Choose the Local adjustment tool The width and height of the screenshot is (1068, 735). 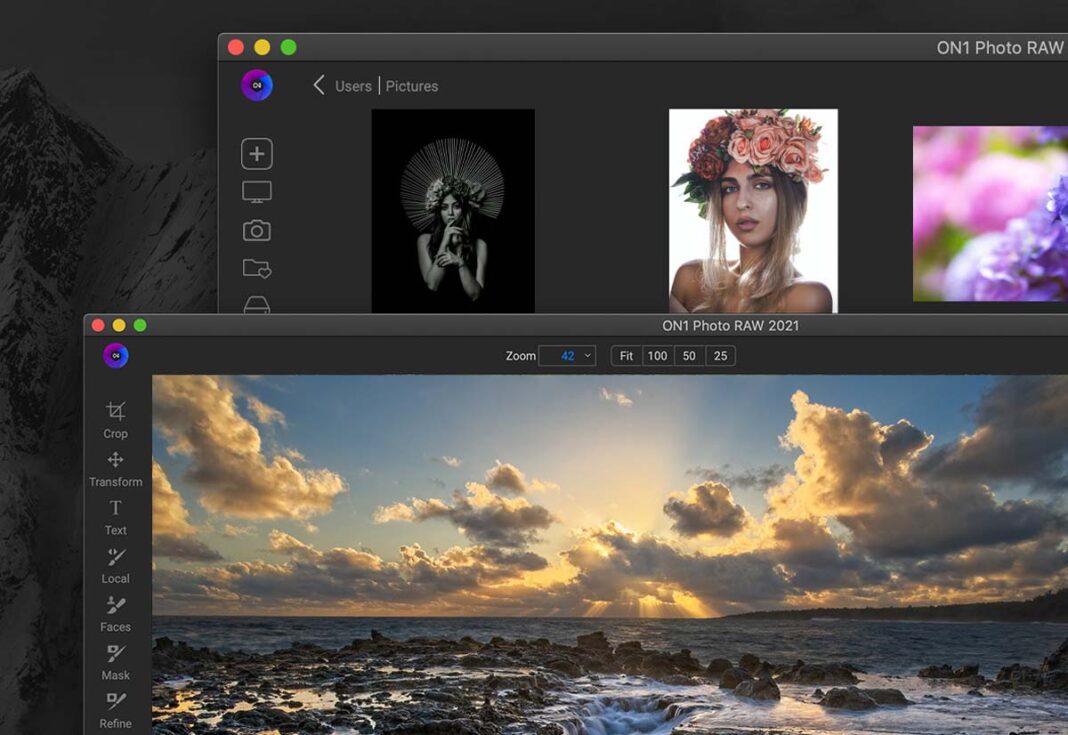115,557
